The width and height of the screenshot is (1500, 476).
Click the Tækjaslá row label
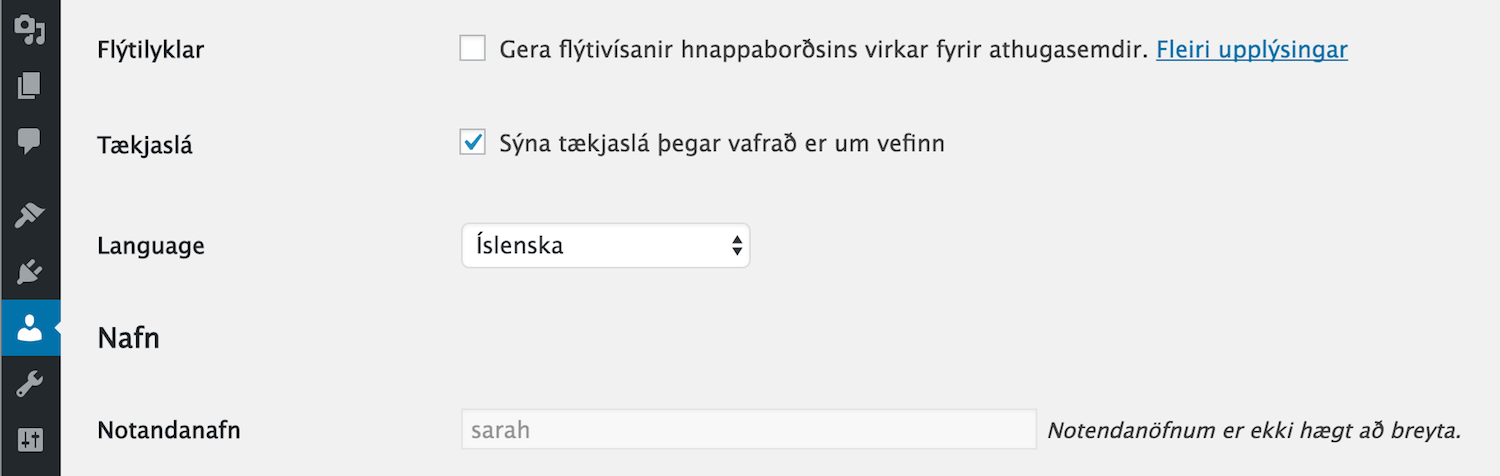click(145, 145)
